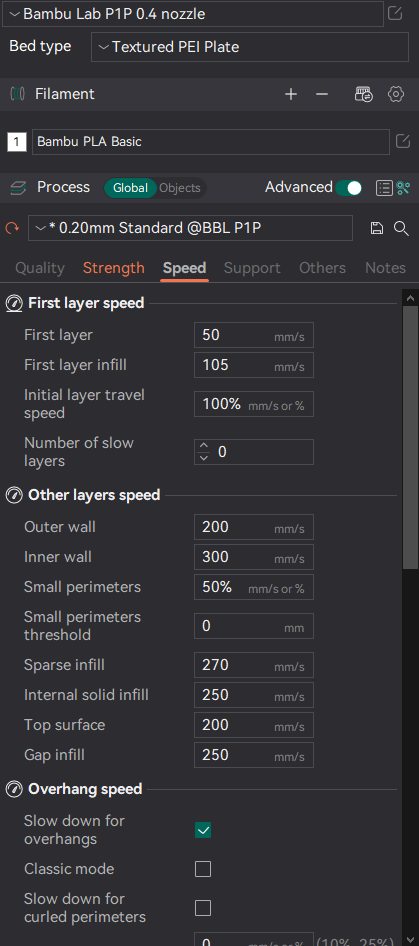
Task: Expand the Textured PEI Plate bed type dropdown
Action: coord(250,47)
